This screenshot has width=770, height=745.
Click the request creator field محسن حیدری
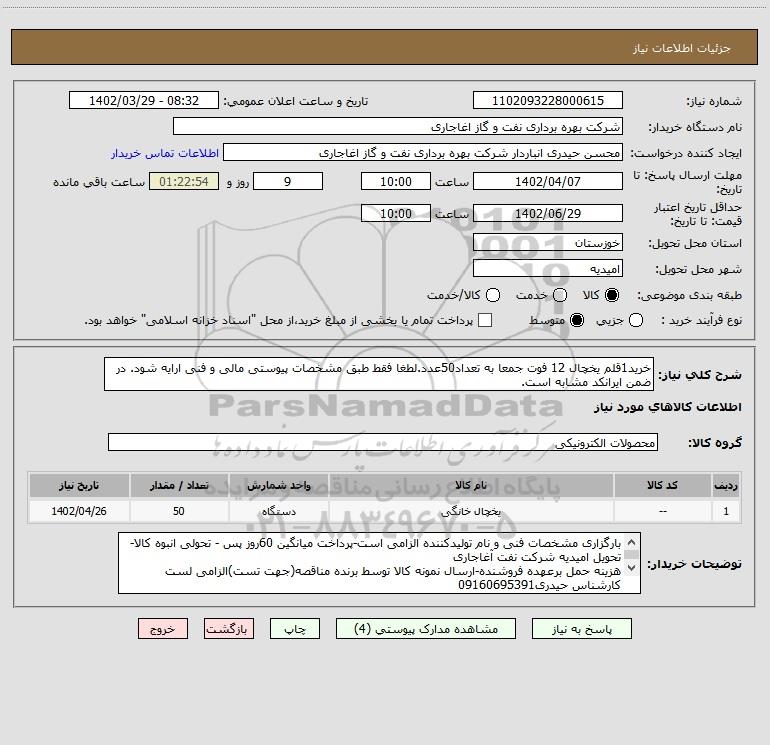tap(423, 152)
